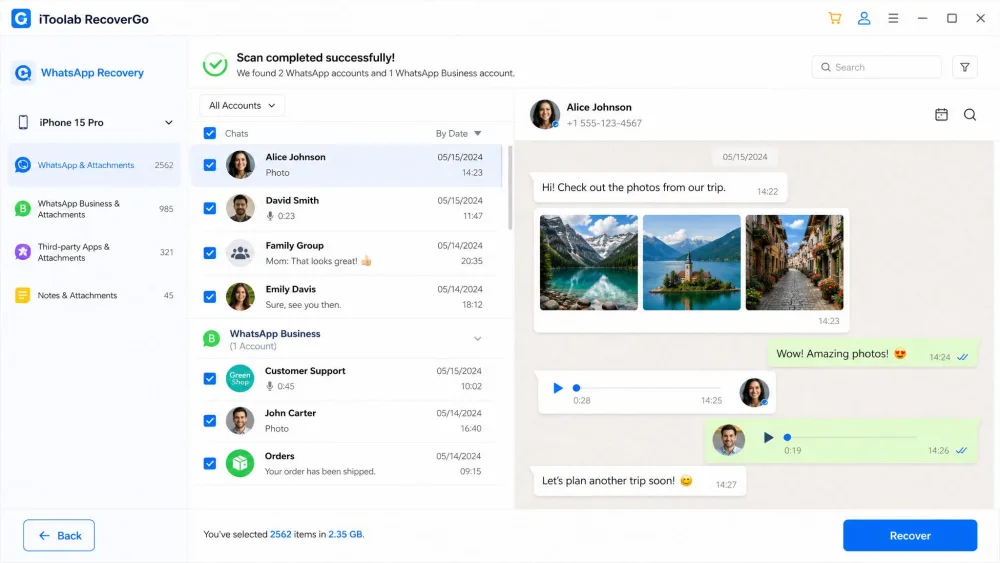Click the Search input field
The width and height of the screenshot is (1000, 563).
click(x=876, y=67)
